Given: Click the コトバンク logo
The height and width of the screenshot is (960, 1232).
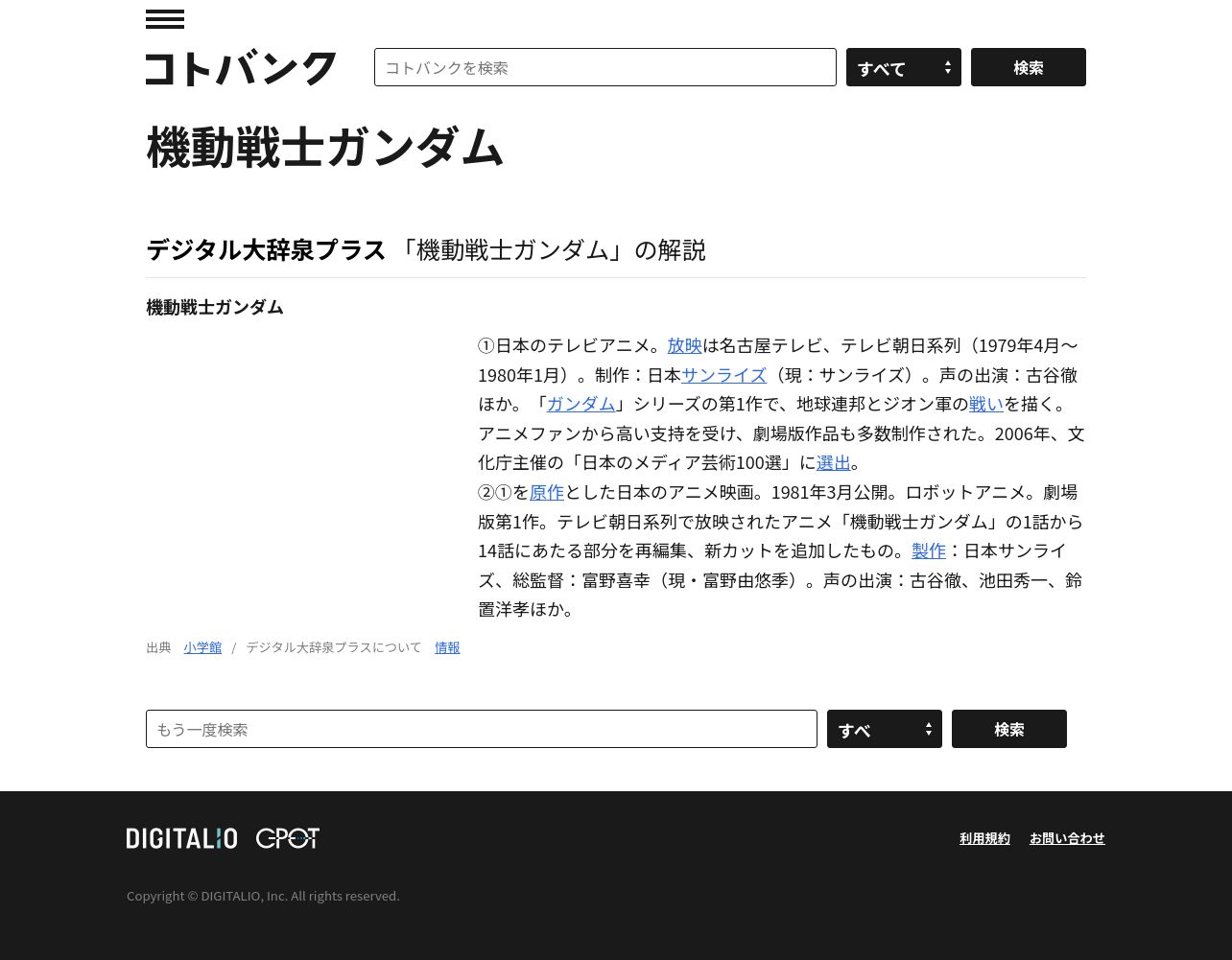Looking at the screenshot, I should point(241,68).
